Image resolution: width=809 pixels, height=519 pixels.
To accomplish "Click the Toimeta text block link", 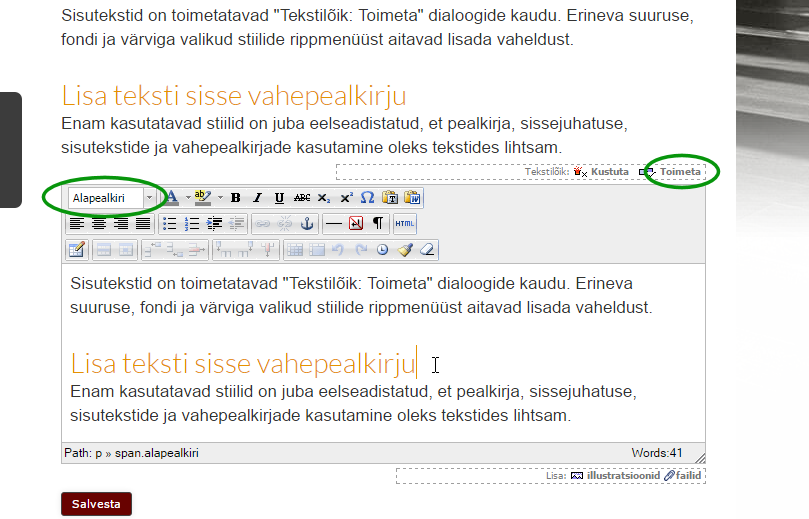I will pyautogui.click(x=679, y=172).
